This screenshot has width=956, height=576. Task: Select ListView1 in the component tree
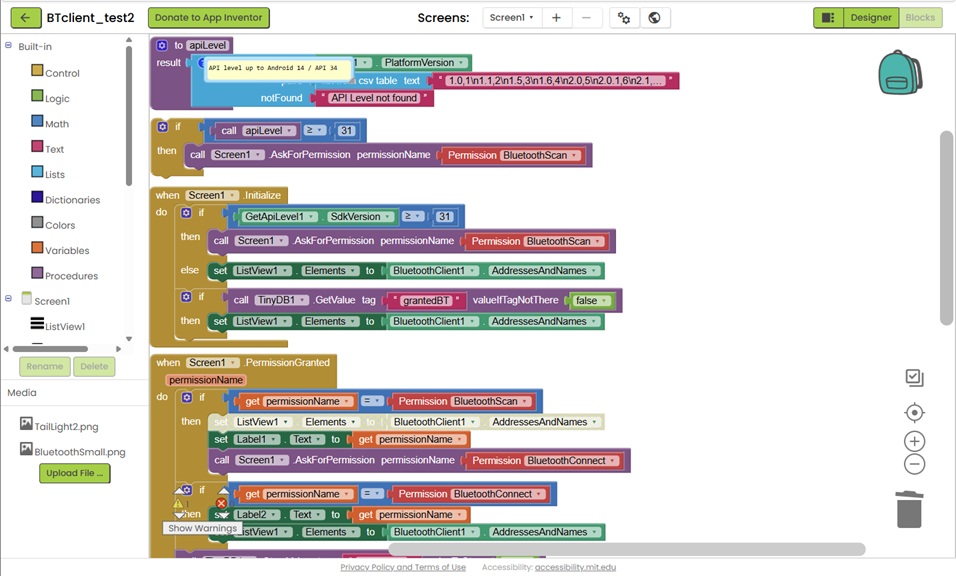pos(64,326)
